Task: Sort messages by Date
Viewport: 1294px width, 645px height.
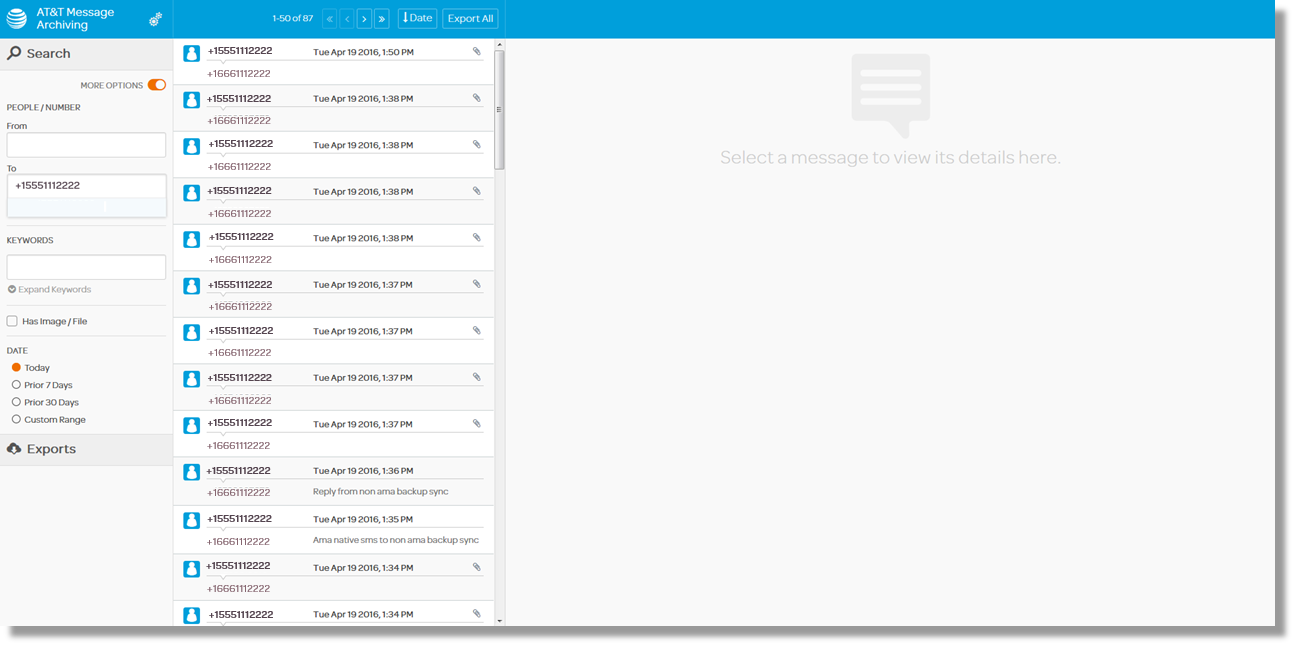Action: (417, 18)
